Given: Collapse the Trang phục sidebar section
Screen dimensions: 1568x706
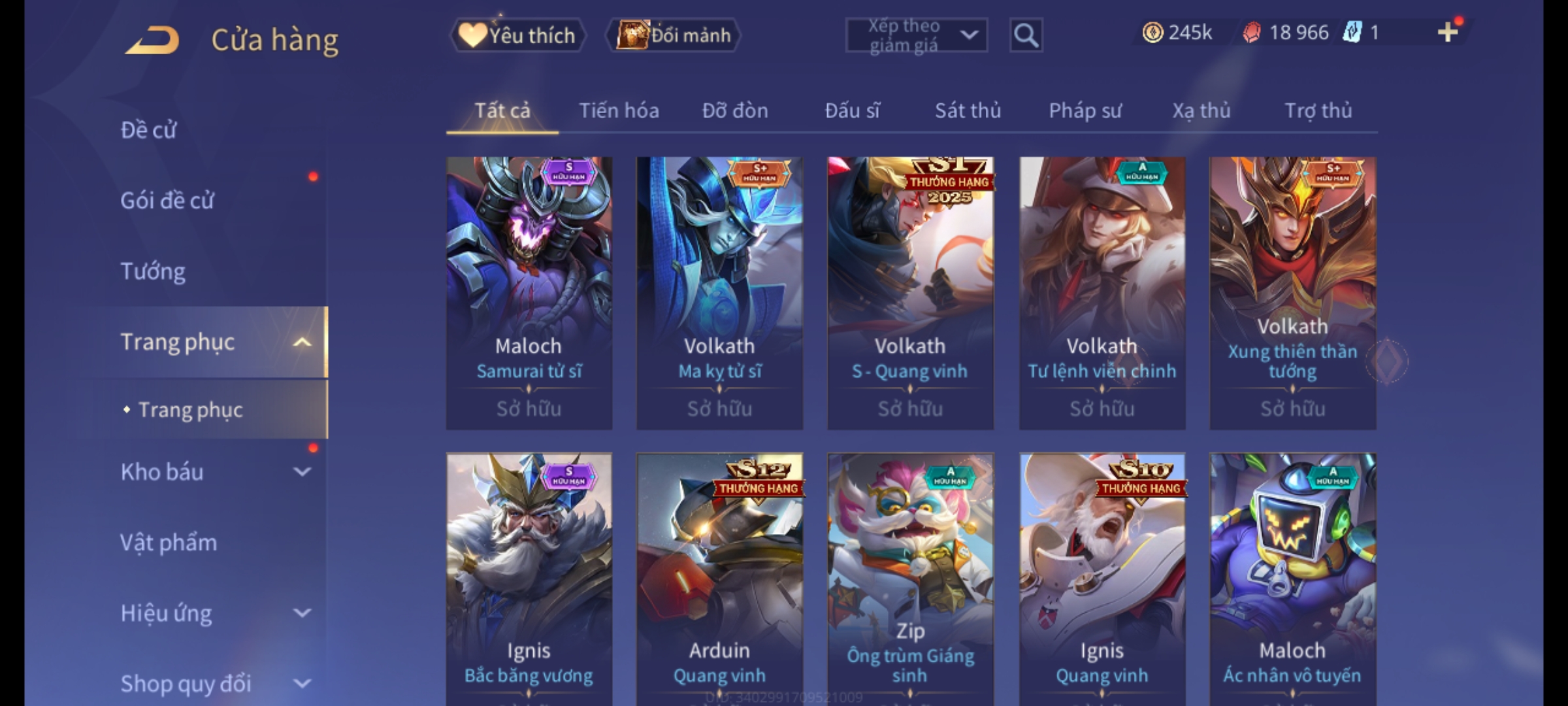Looking at the screenshot, I should click(302, 342).
